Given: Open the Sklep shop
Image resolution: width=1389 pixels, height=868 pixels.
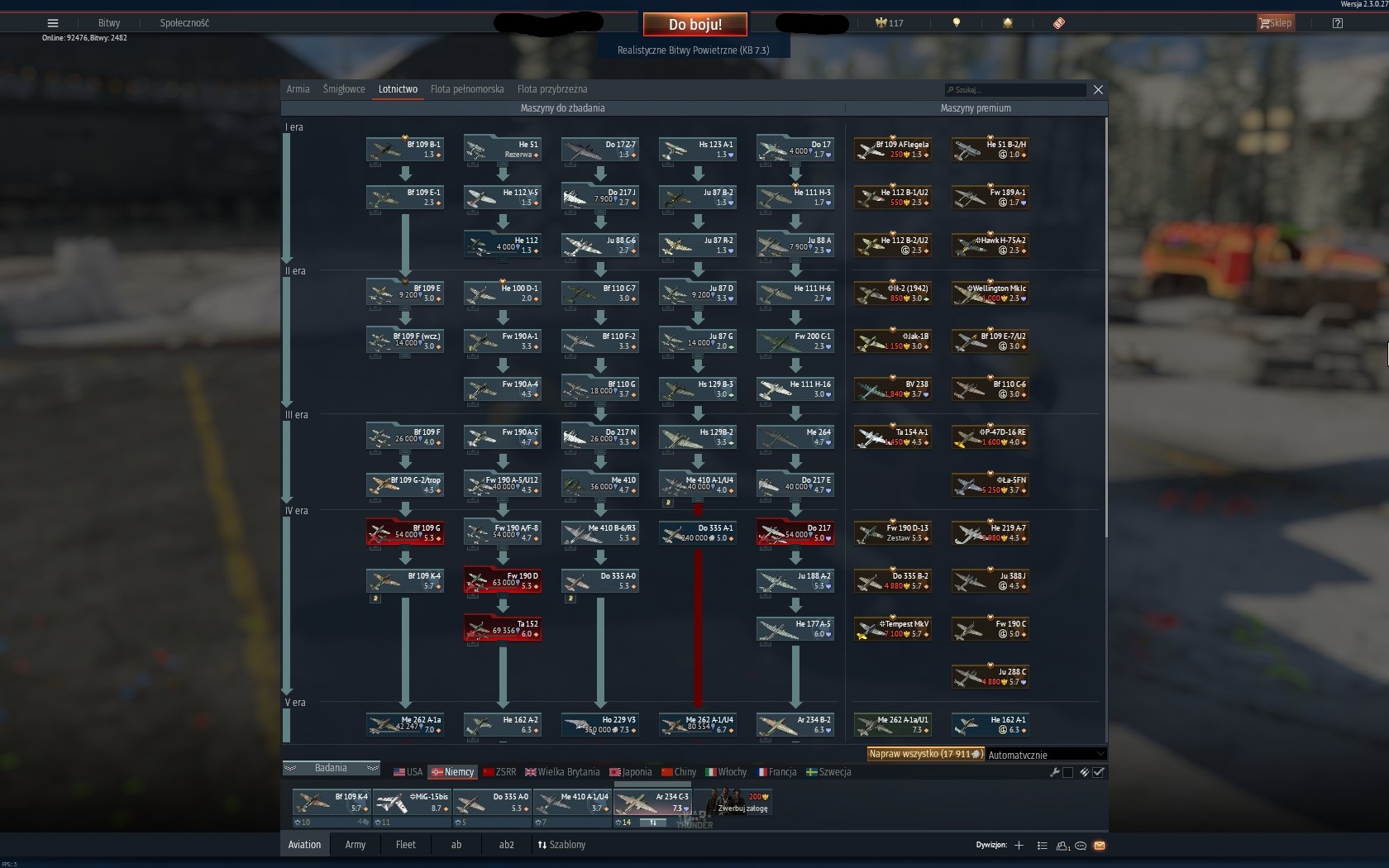Looking at the screenshot, I should click(x=1275, y=23).
